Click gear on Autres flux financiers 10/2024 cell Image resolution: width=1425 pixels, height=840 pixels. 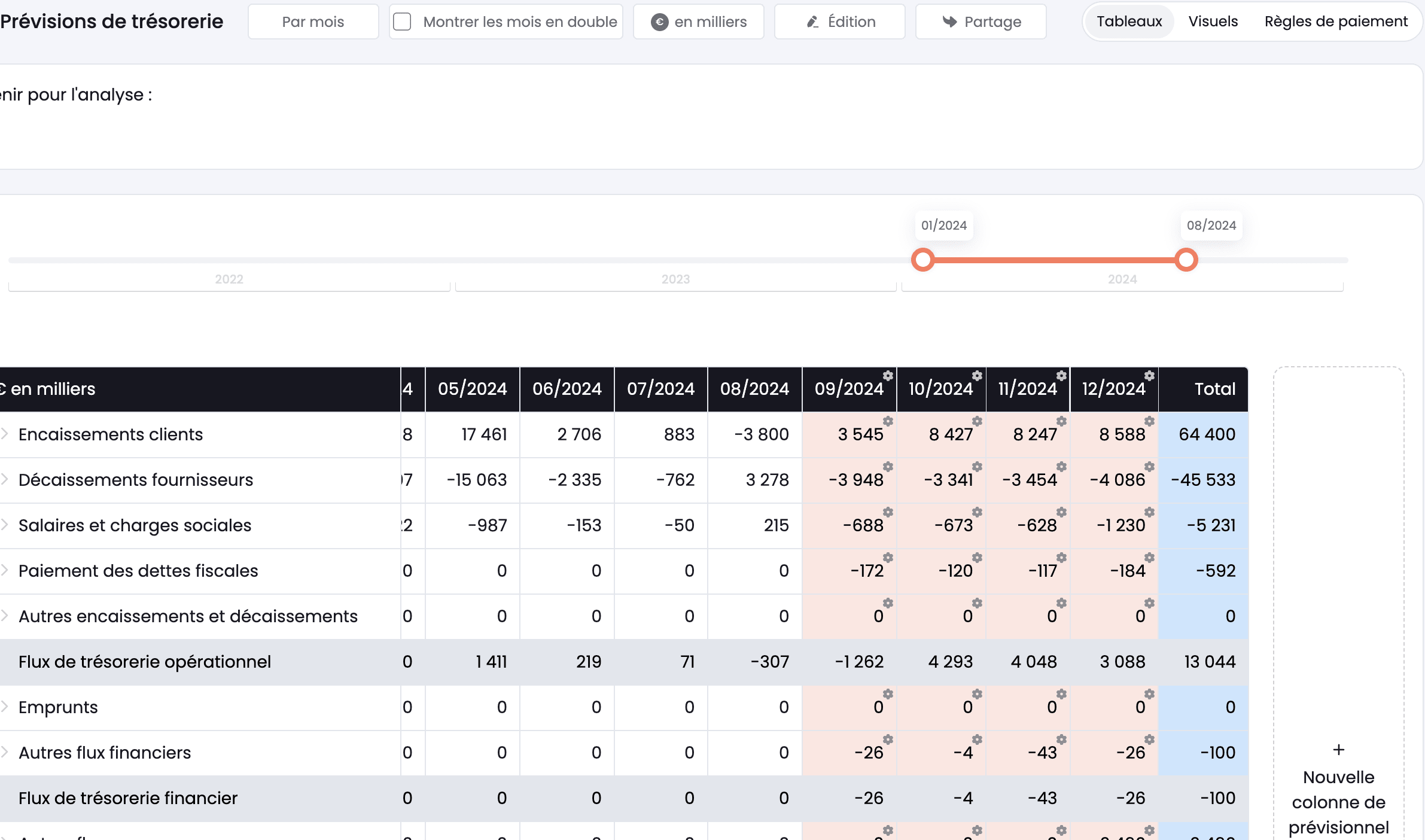[x=977, y=739]
